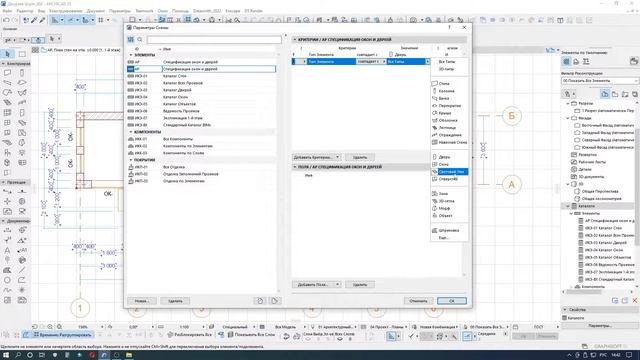Viewport: 640px width, 360px height.
Task: Select ИКЭ-01 Каталог Стен scheme row
Action: tap(202, 76)
